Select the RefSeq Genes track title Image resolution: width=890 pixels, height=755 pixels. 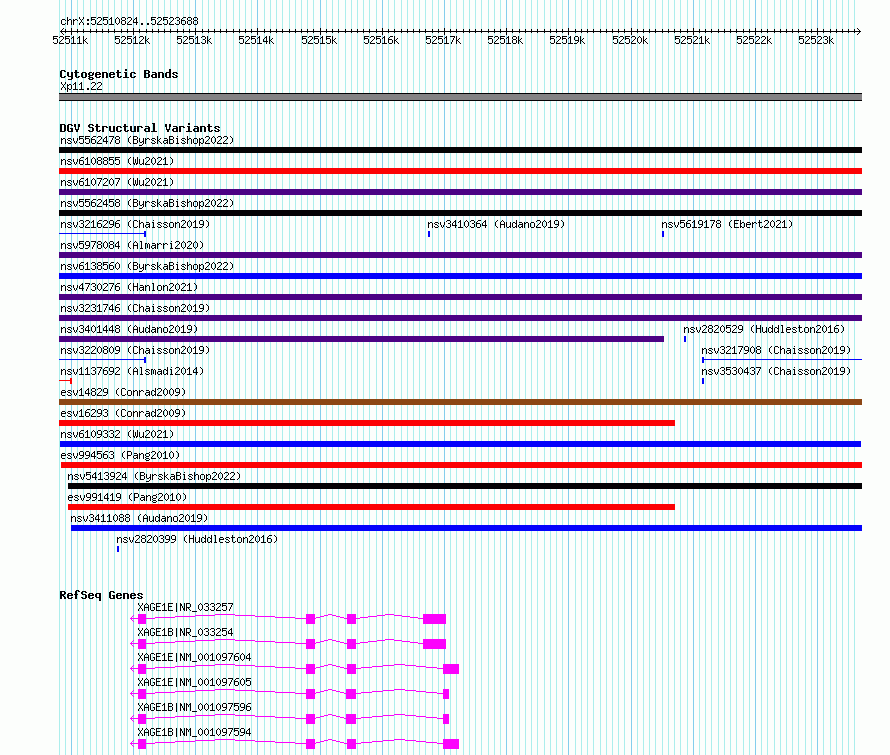coord(101,595)
